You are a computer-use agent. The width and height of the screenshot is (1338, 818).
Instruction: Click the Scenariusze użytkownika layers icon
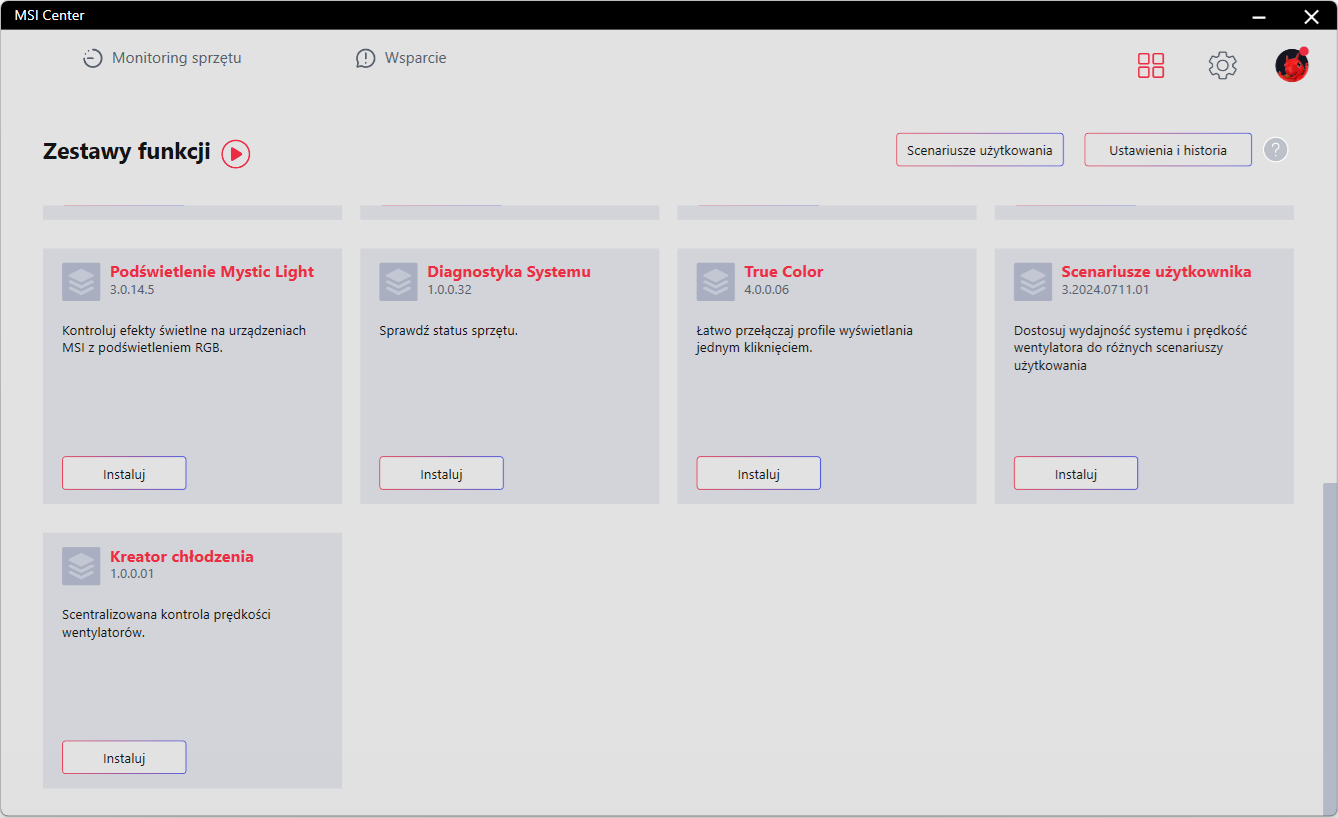click(1033, 282)
